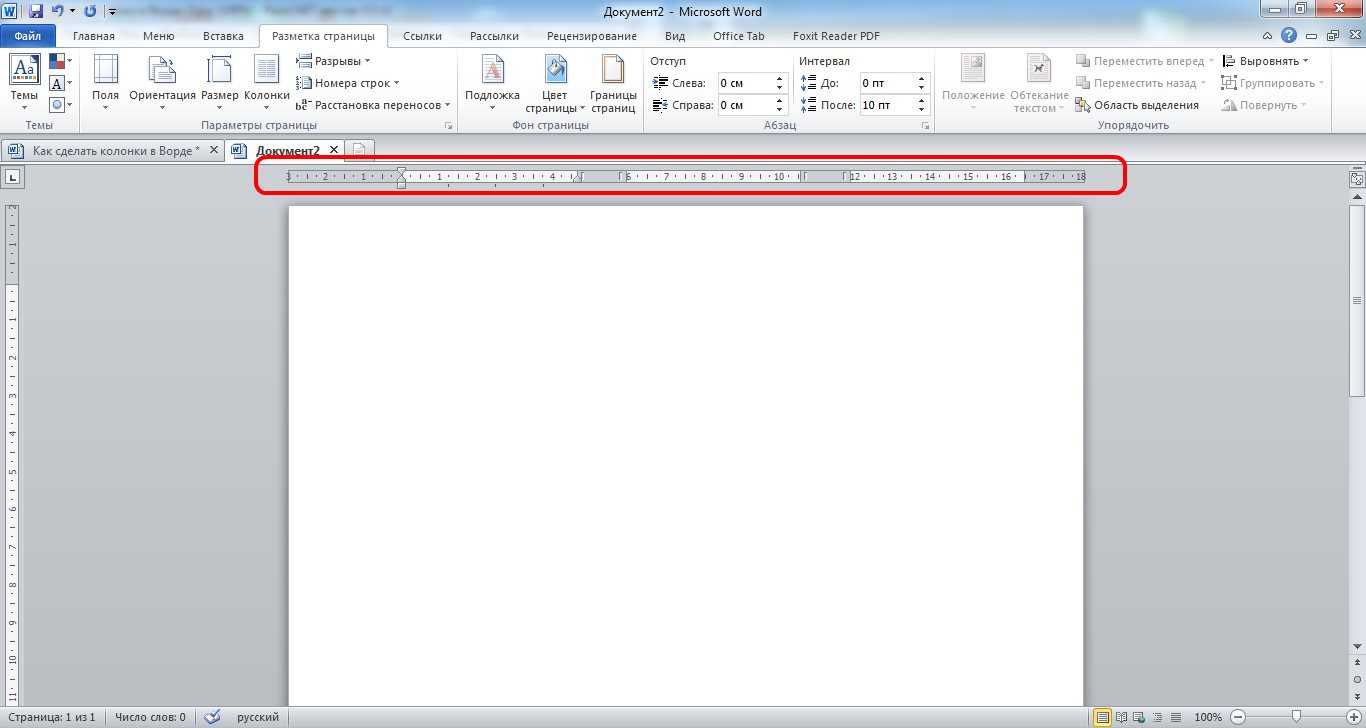Click the Redo icon in quick access toolbar
The height and width of the screenshot is (728, 1366).
point(91,11)
